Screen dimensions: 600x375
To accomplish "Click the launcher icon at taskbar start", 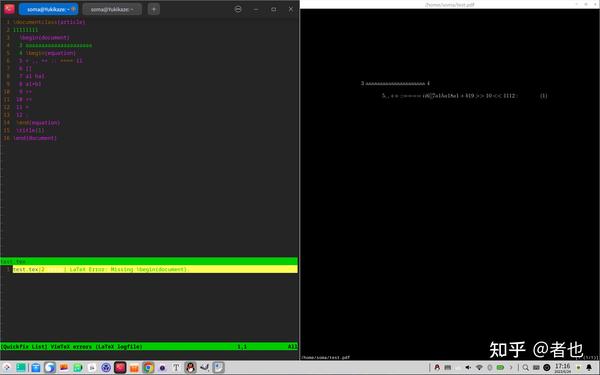I will [7, 368].
